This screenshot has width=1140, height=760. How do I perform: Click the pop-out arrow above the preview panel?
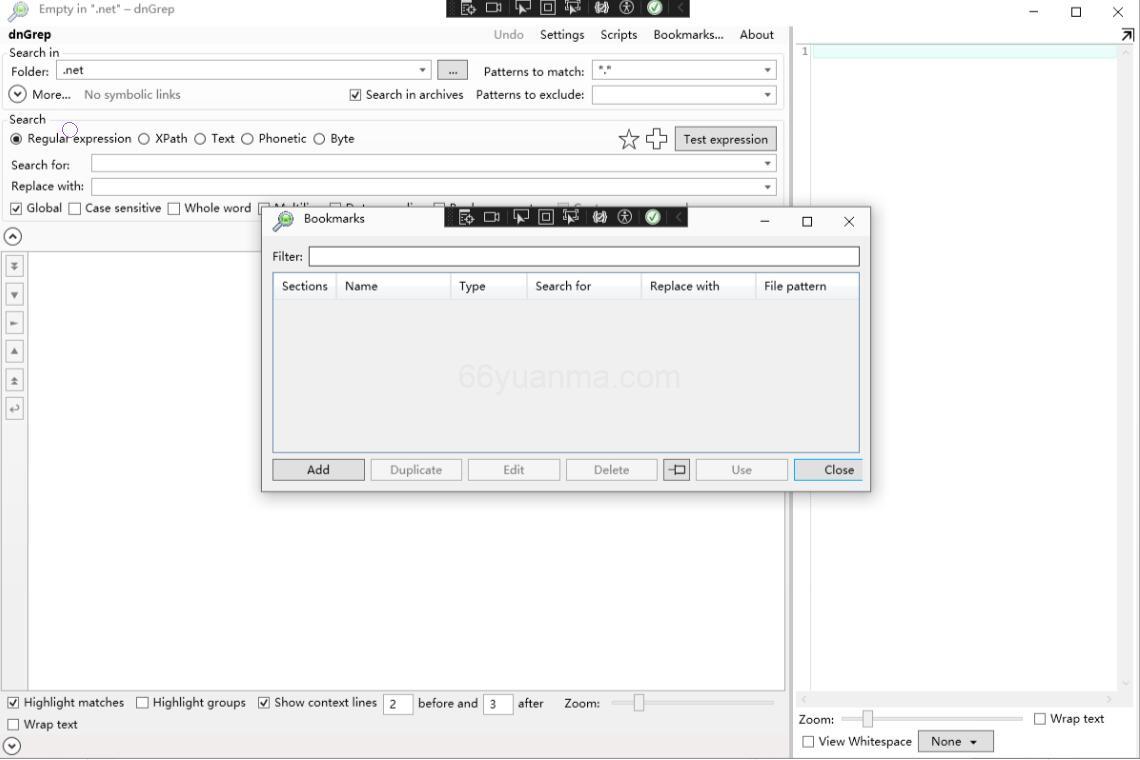(x=1126, y=33)
